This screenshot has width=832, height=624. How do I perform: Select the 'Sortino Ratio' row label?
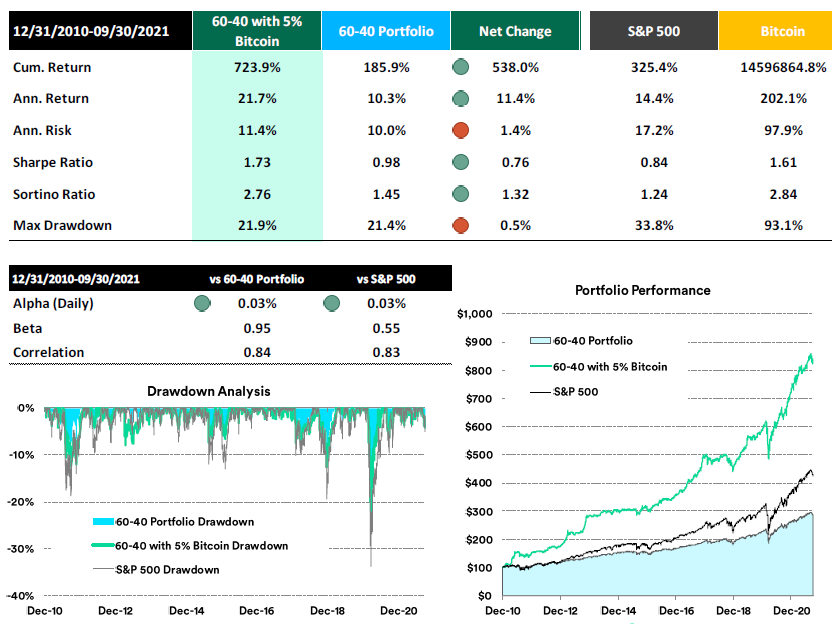54,194
